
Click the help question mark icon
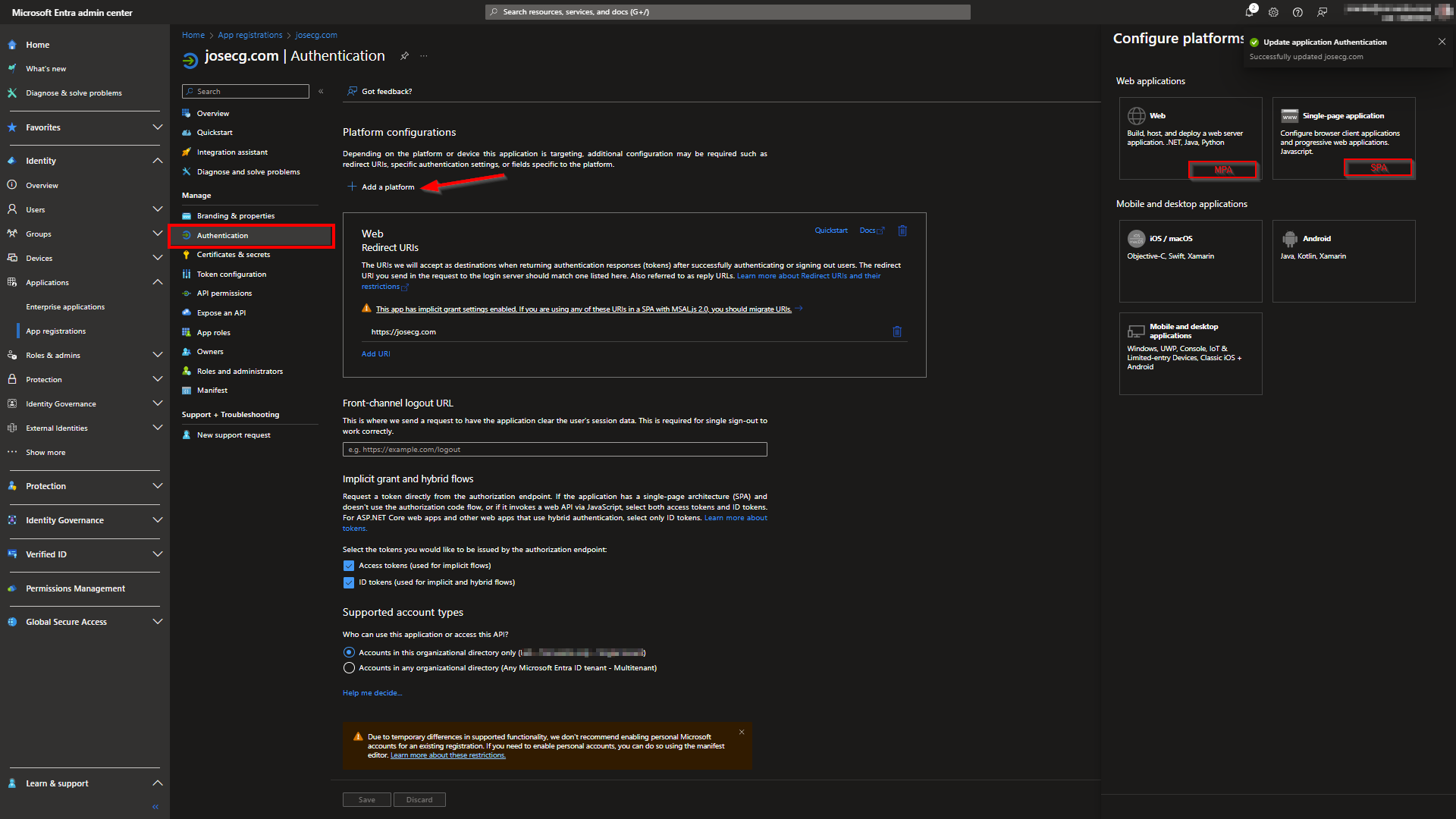pyautogui.click(x=1298, y=12)
